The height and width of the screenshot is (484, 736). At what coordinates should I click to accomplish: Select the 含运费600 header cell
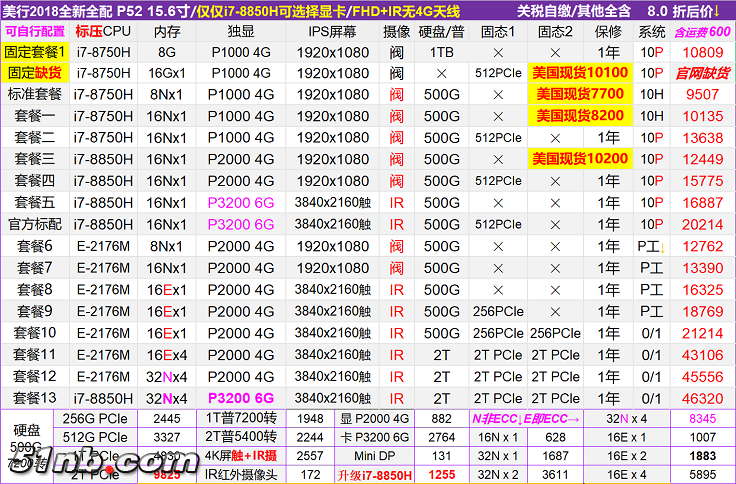click(x=702, y=31)
